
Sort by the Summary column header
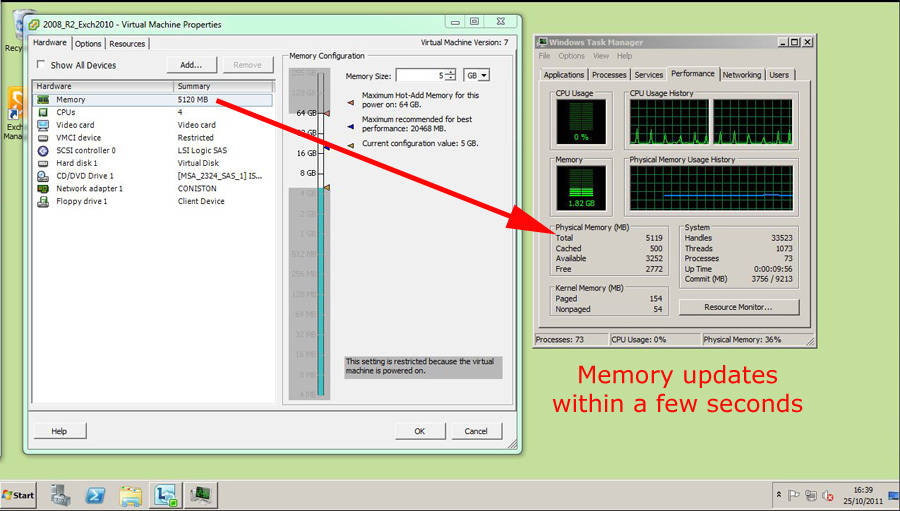(223, 86)
